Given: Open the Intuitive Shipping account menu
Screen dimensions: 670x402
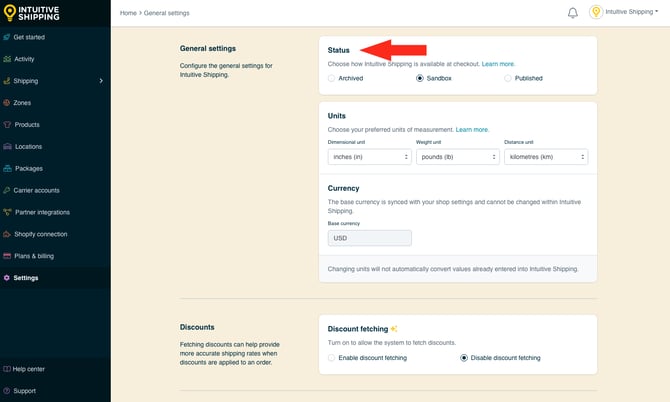Looking at the screenshot, I should click(631, 12).
